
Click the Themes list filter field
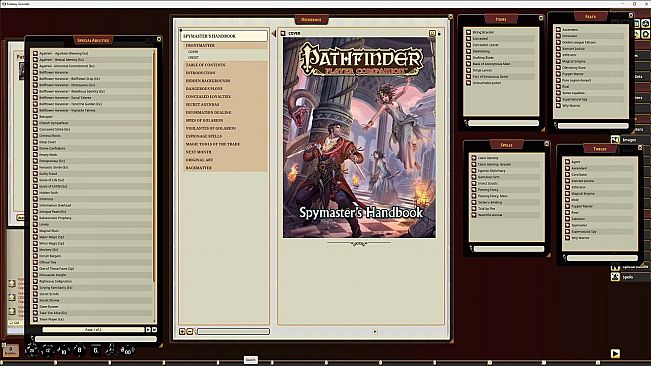pyautogui.click(x=602, y=258)
